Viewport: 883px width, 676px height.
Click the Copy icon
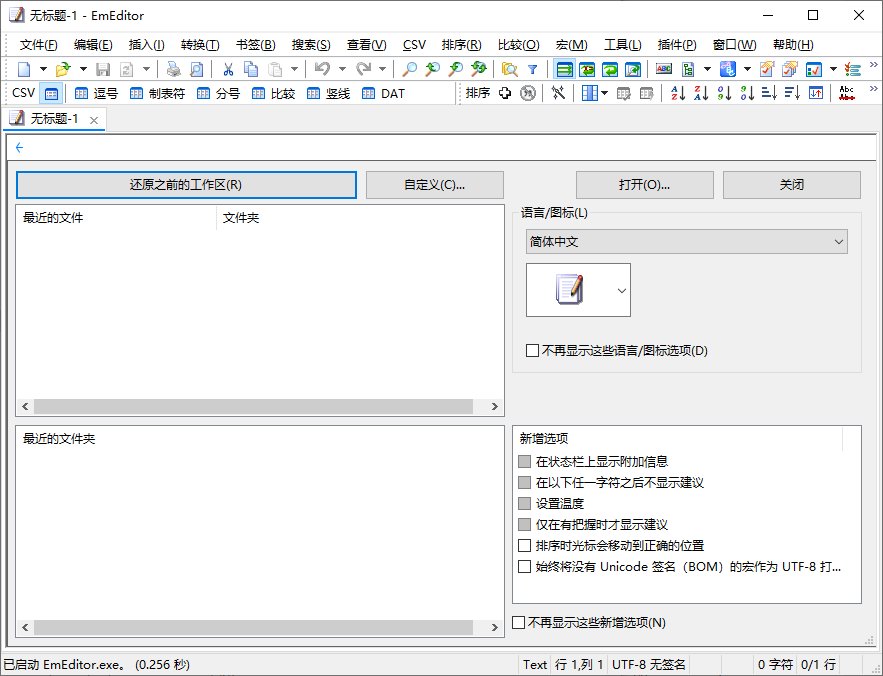pyautogui.click(x=251, y=69)
